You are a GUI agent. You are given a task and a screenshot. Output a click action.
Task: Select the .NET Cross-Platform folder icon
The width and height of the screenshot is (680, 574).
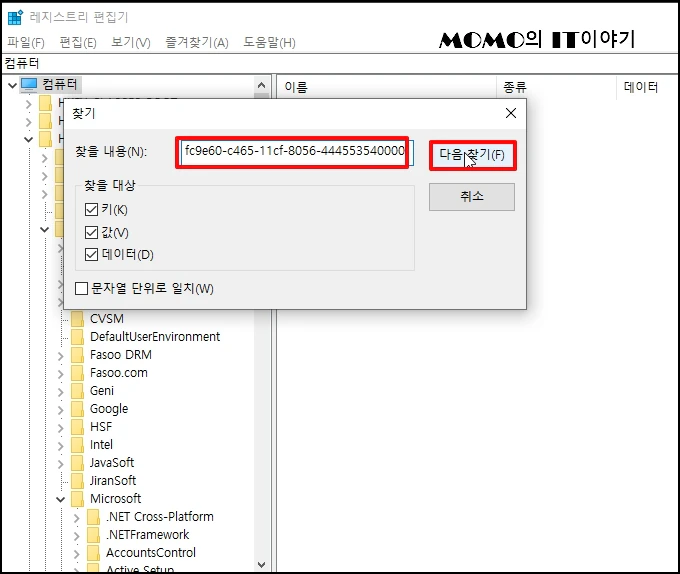(94, 517)
